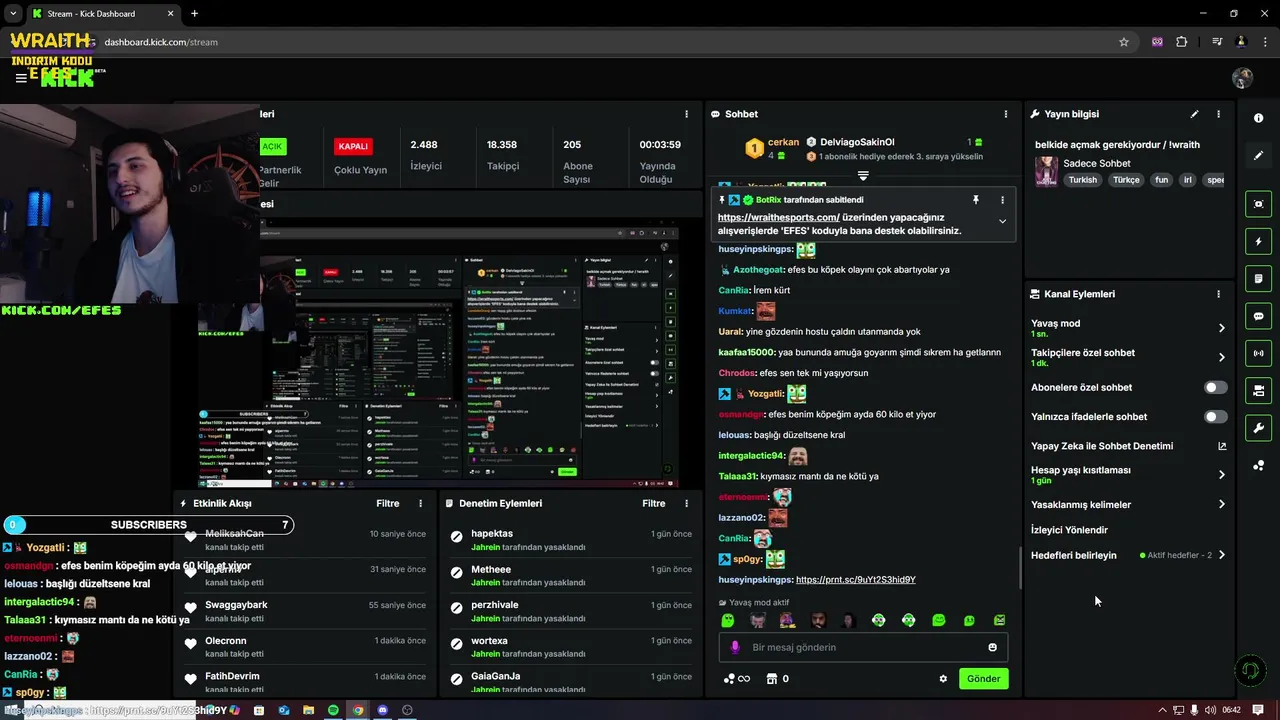This screenshot has width=1280, height=720.
Task: Edit stream info with the Yayın bilgisi pencil
Action: (x=1194, y=114)
